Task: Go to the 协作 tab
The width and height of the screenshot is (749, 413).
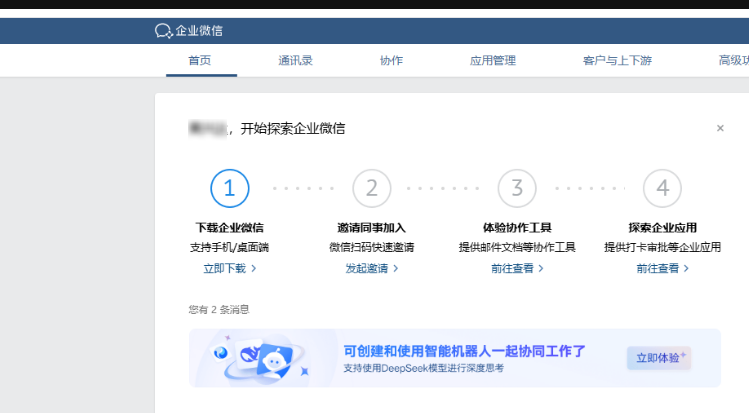Action: [391, 61]
